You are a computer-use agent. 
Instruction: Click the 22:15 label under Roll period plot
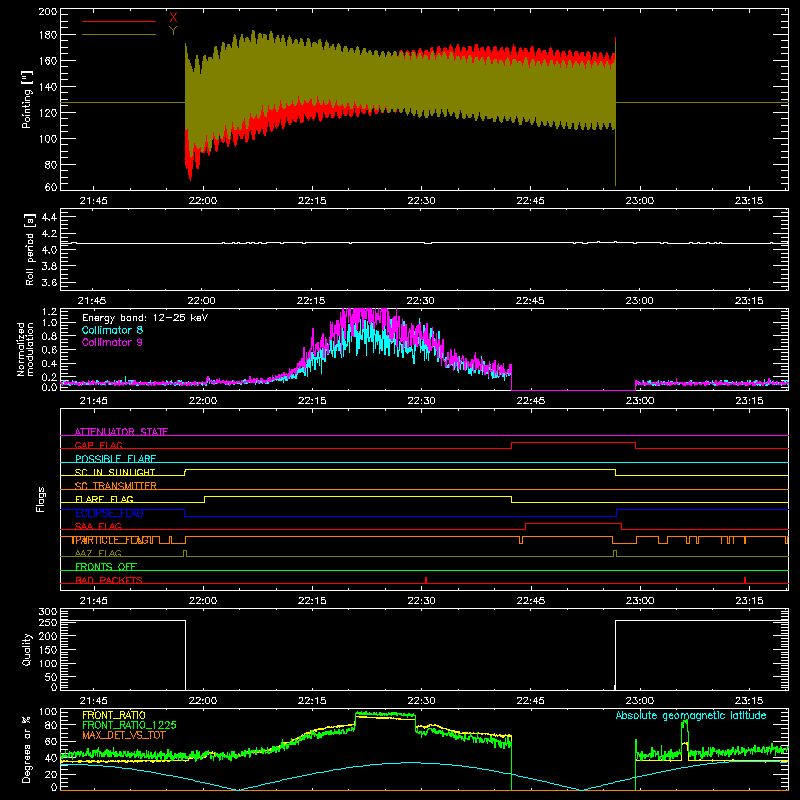311,301
